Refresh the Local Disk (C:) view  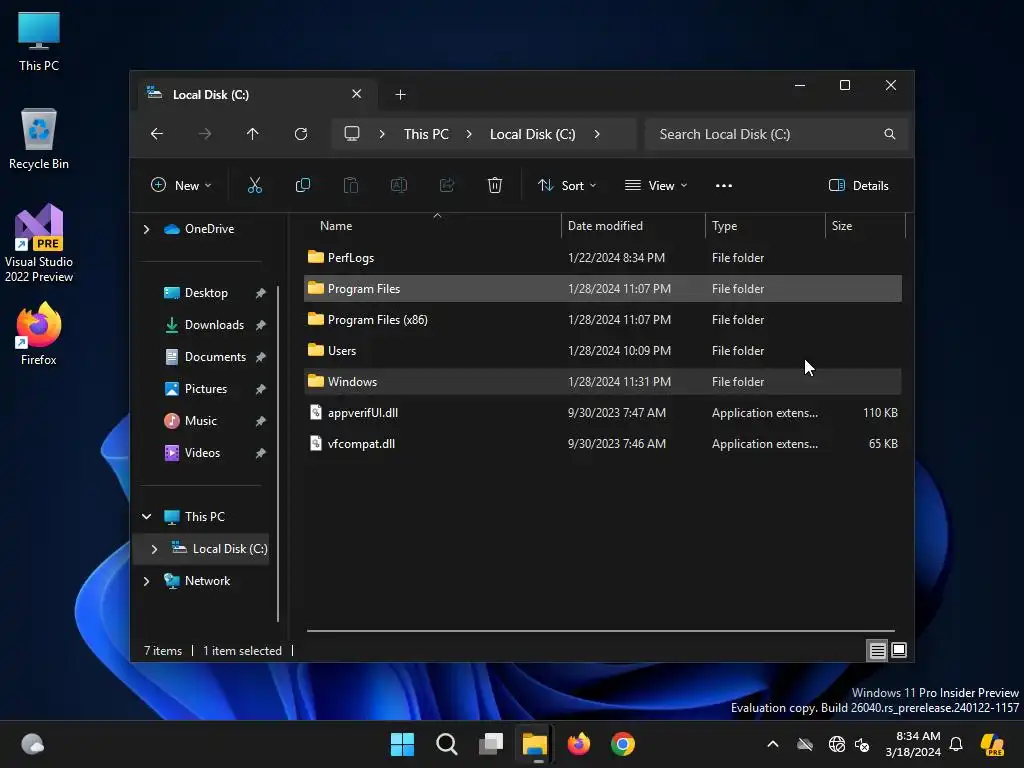tap(300, 134)
